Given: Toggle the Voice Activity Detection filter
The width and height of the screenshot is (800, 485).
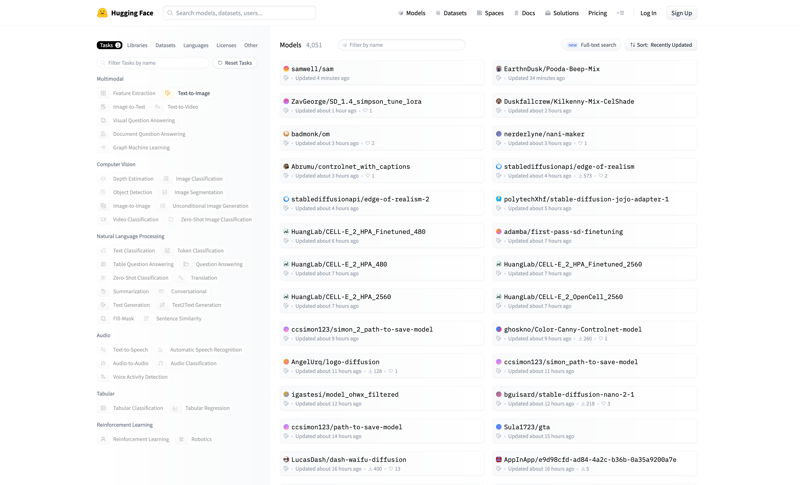Looking at the screenshot, I should click(134, 377).
